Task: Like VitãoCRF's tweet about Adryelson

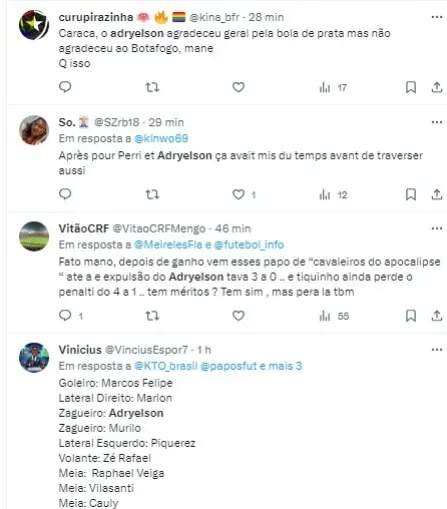Action: (238, 316)
